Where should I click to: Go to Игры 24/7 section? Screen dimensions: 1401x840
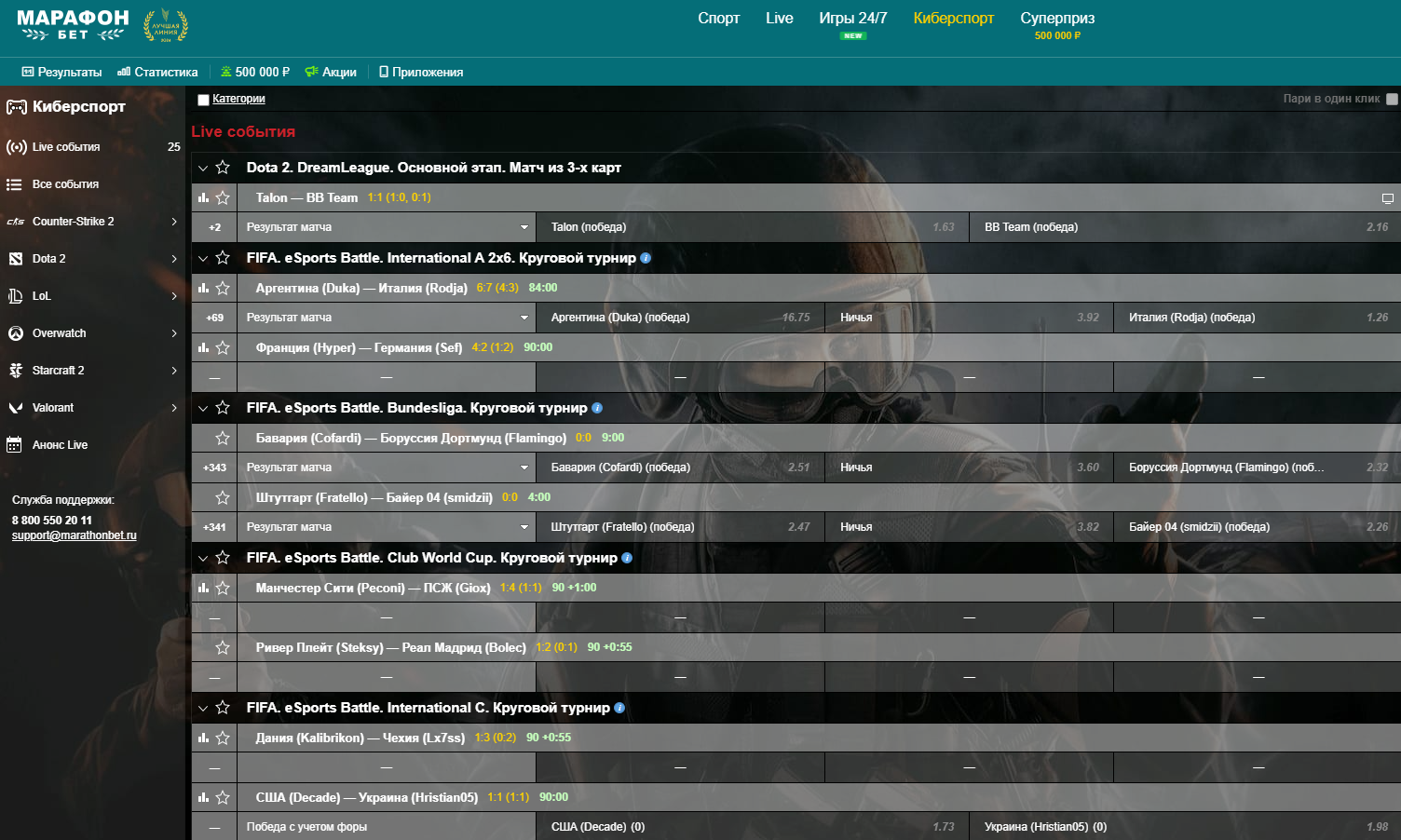[852, 19]
